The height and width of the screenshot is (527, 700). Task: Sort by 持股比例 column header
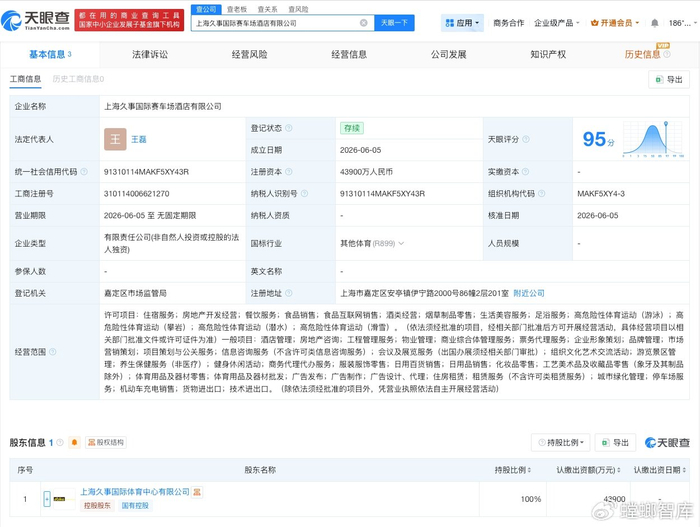click(512, 470)
